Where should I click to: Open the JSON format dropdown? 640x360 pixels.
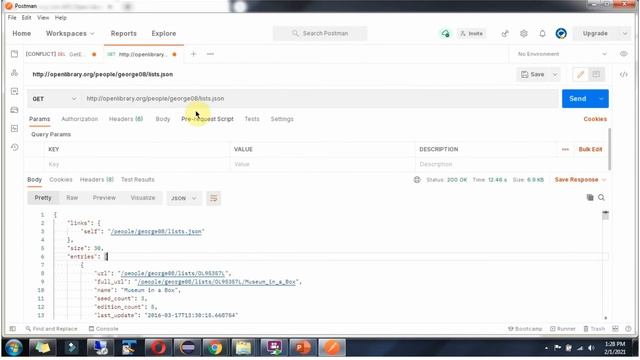(x=184, y=198)
